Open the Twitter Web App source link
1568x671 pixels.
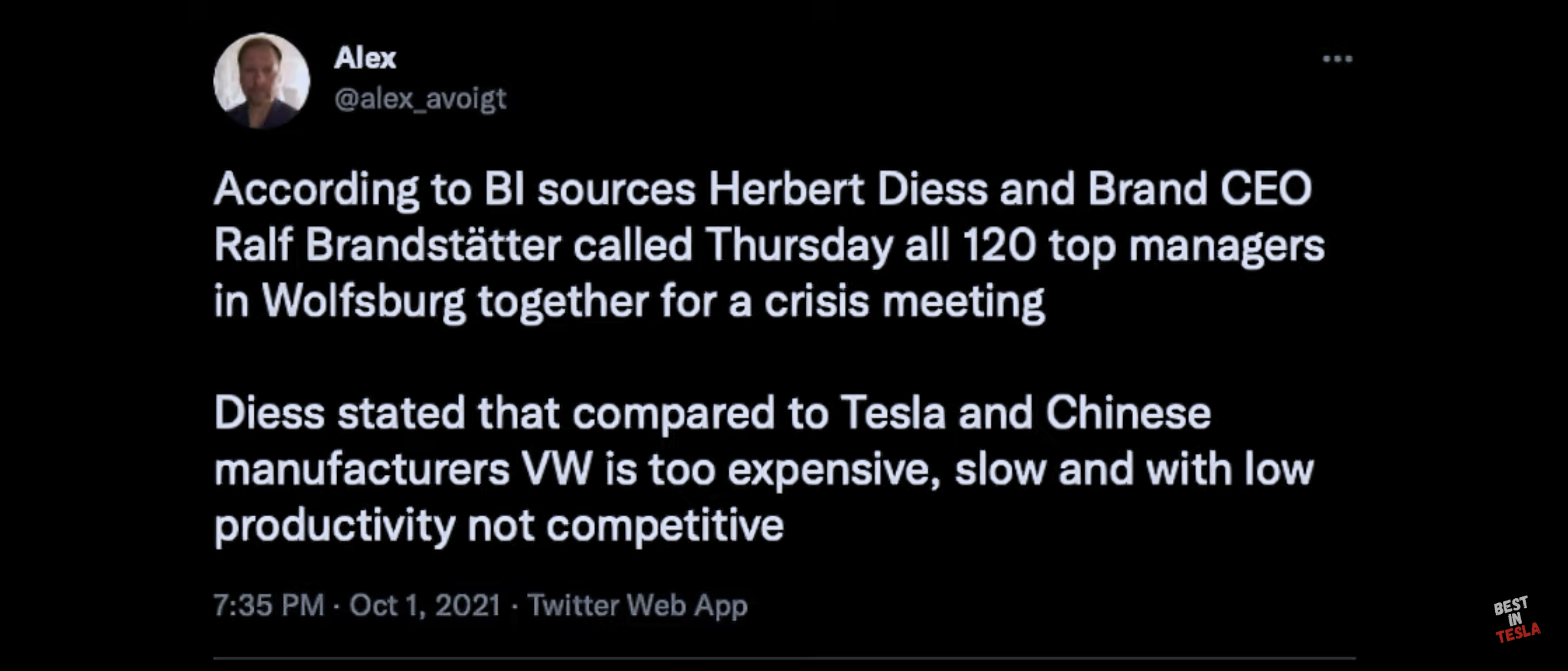(637, 605)
